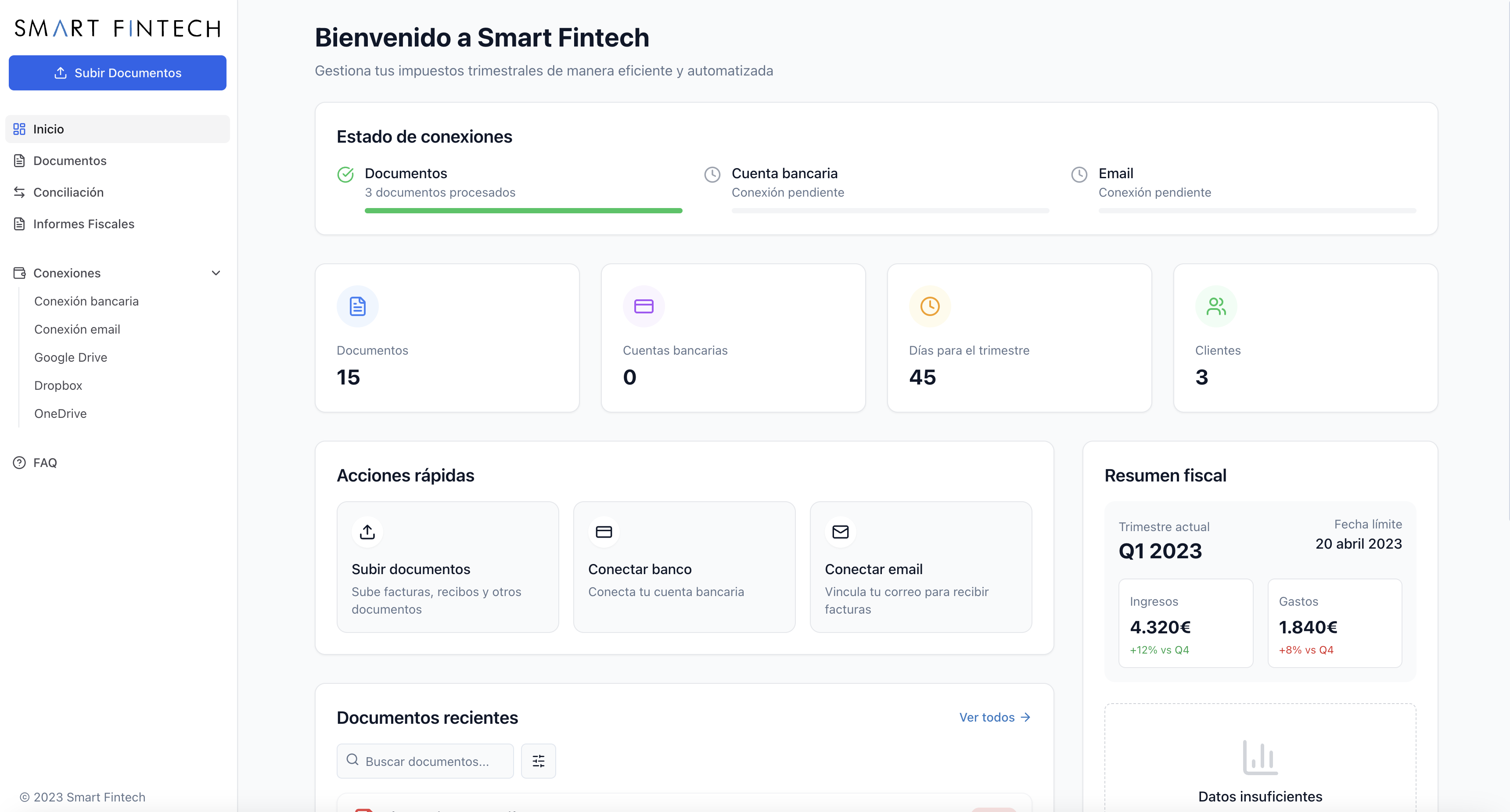1510x812 pixels.
Task: Click the clock icon on Días para el trimestre
Action: [x=929, y=305]
